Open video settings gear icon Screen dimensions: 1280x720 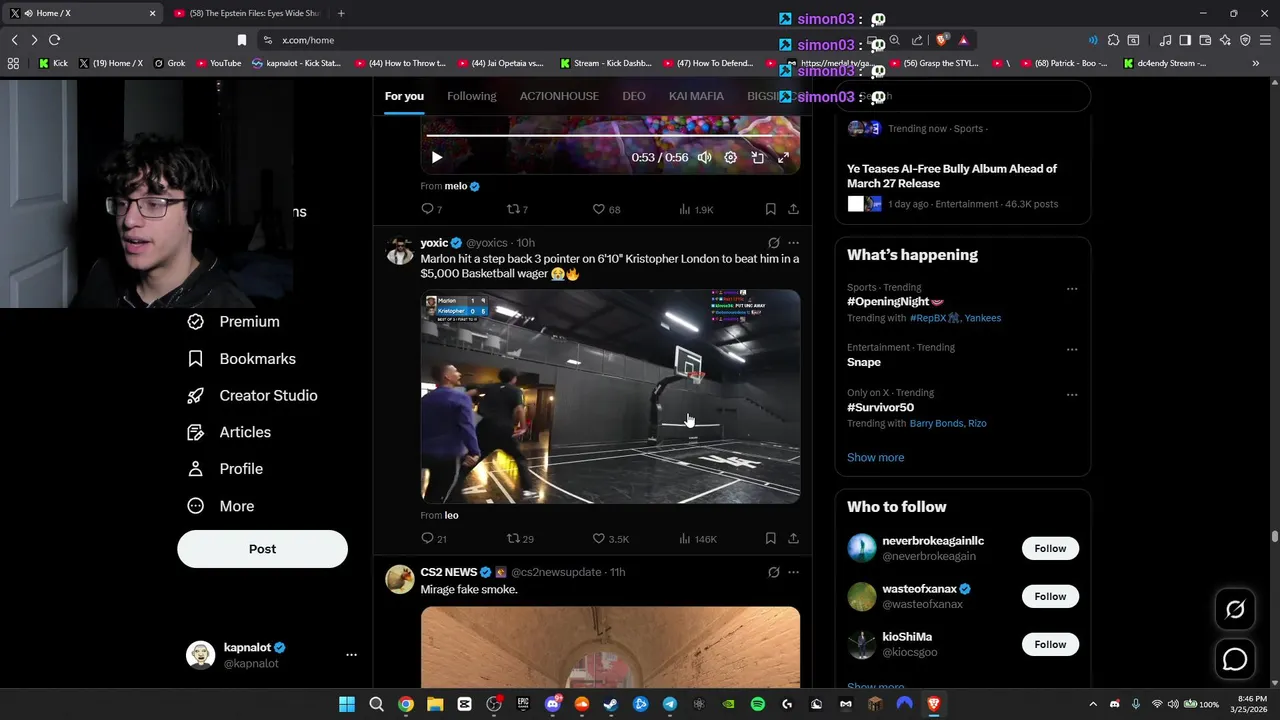[x=730, y=157]
